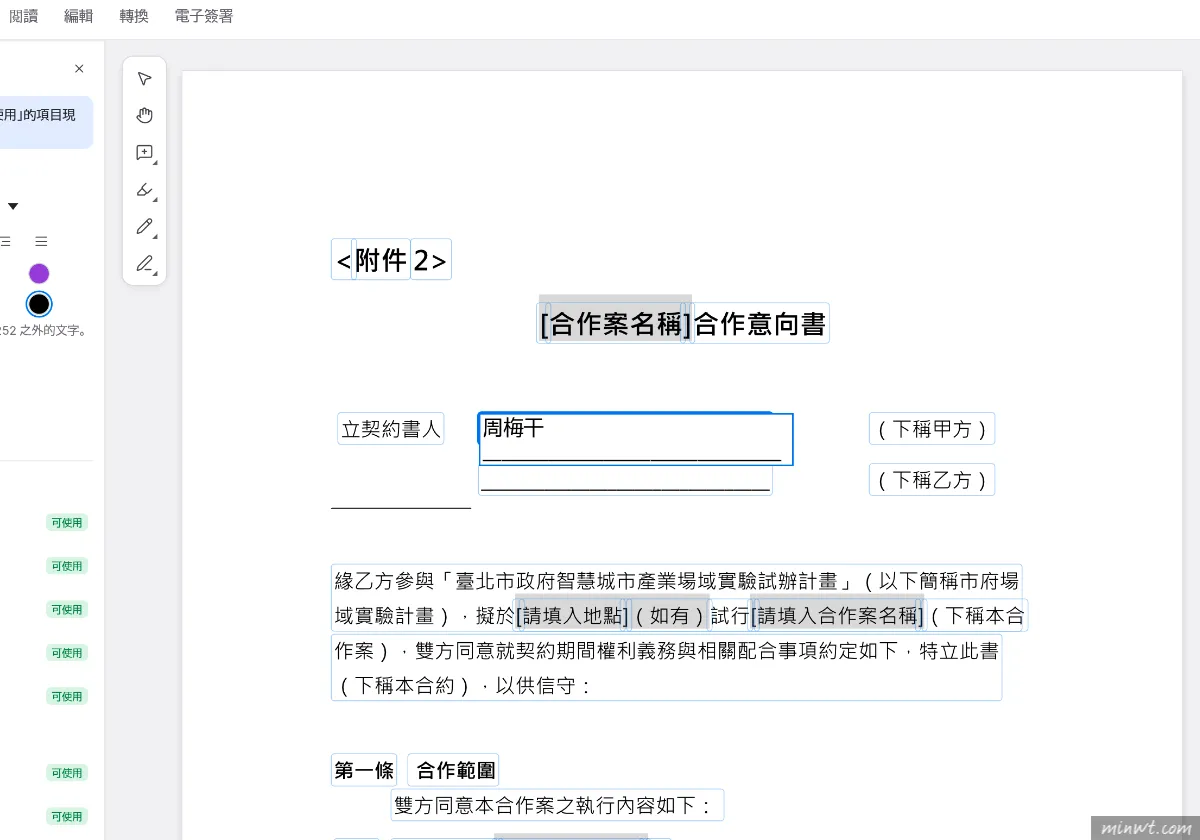Choose the purple color swatch
This screenshot has height=840, width=1200.
(39, 273)
